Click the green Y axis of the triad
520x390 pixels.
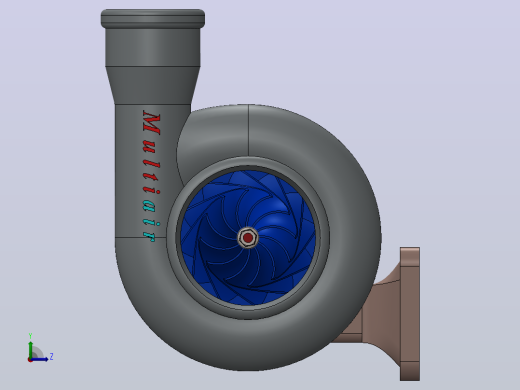[31, 349]
